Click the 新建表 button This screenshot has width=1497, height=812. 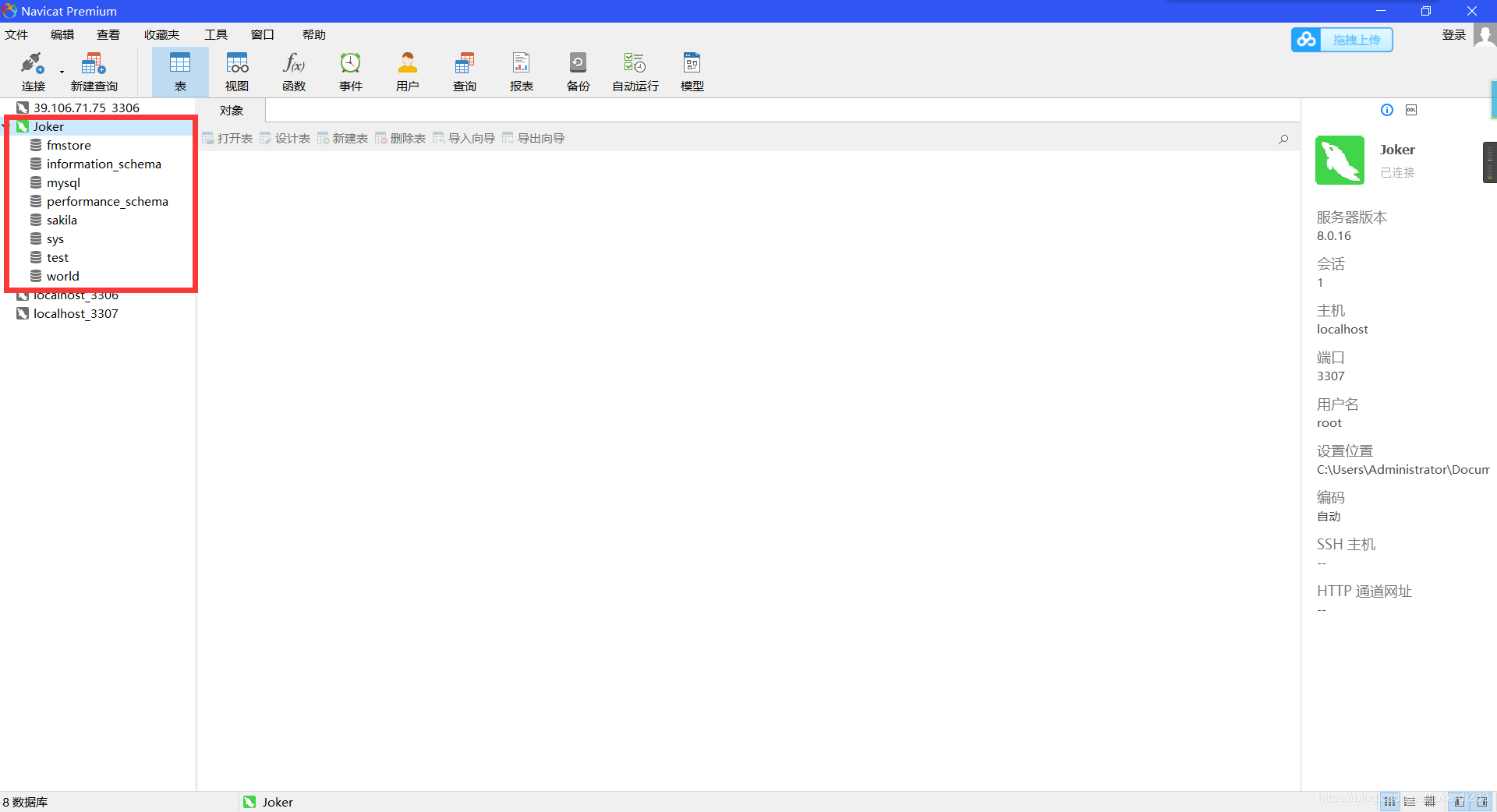pyautogui.click(x=343, y=138)
